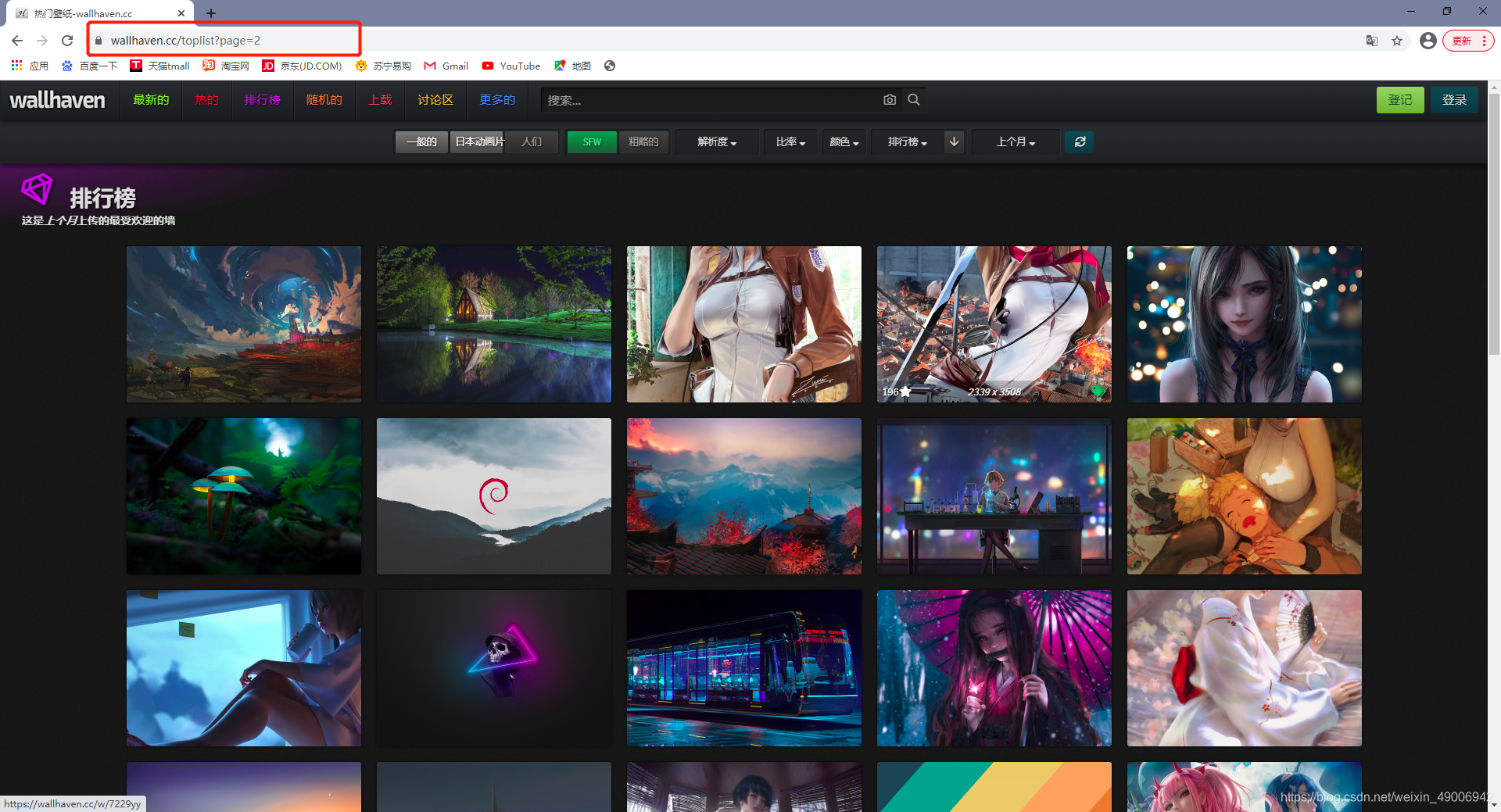
Task: Click the globe bookmark icon
Action: pos(610,66)
